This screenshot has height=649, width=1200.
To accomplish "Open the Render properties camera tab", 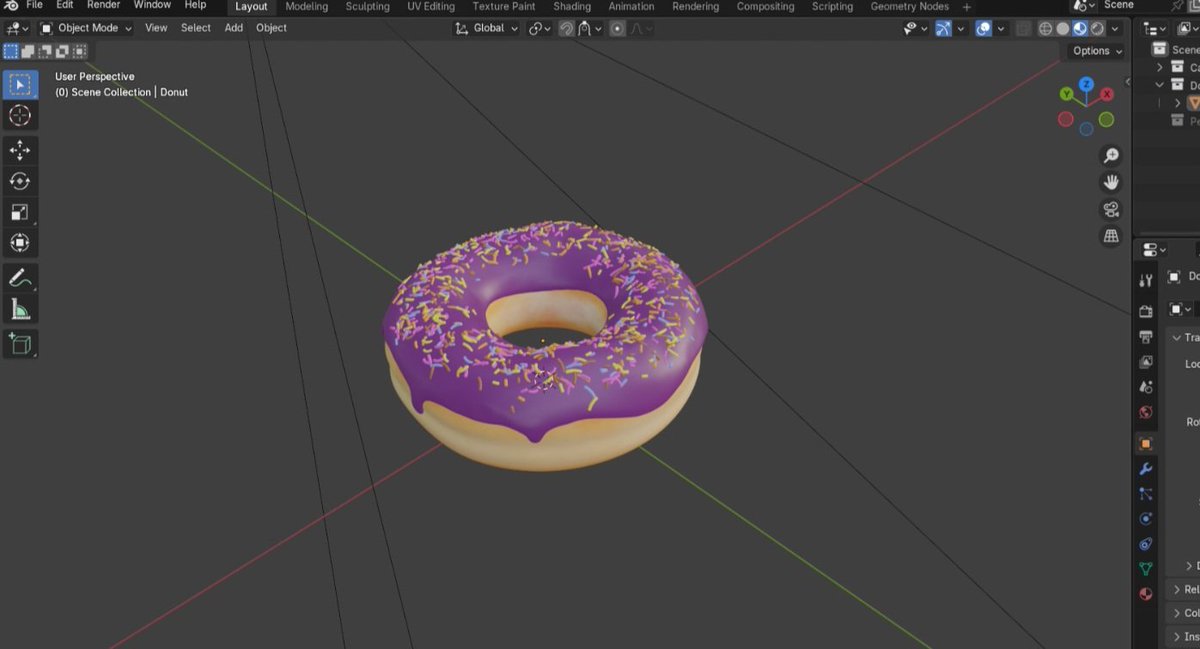I will [1145, 310].
